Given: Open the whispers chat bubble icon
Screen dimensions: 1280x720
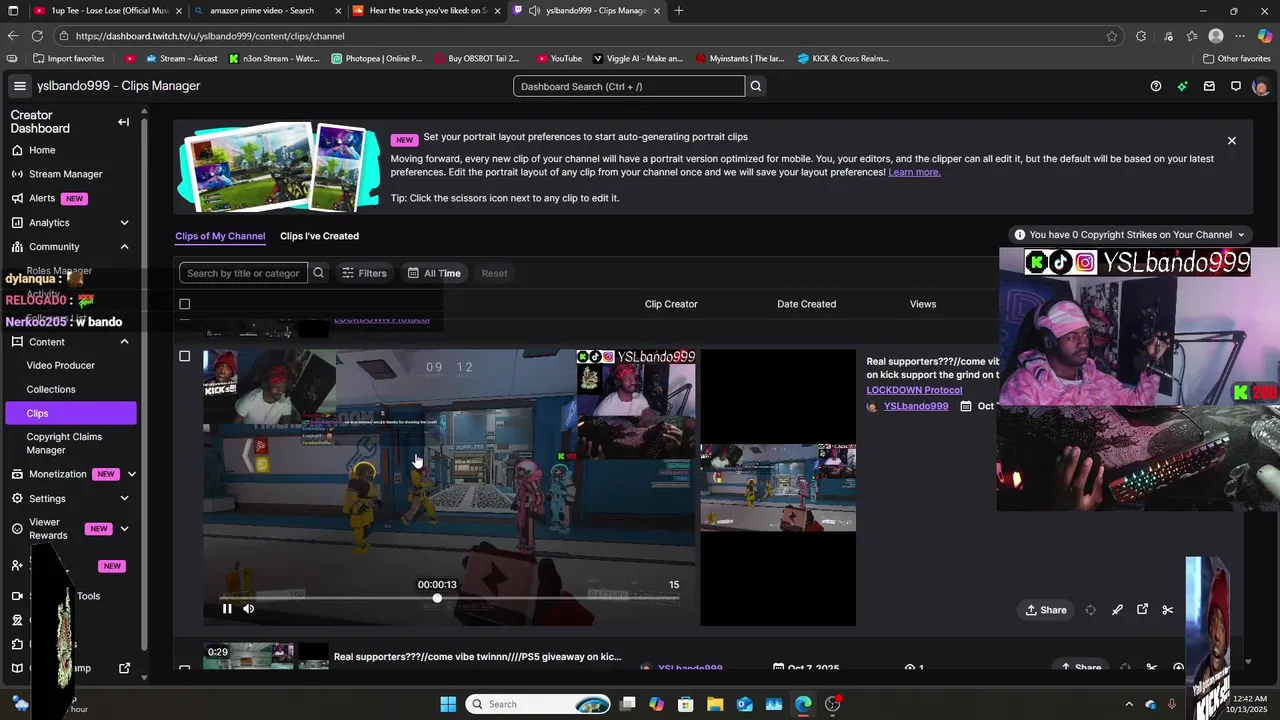Looking at the screenshot, I should tap(1236, 86).
